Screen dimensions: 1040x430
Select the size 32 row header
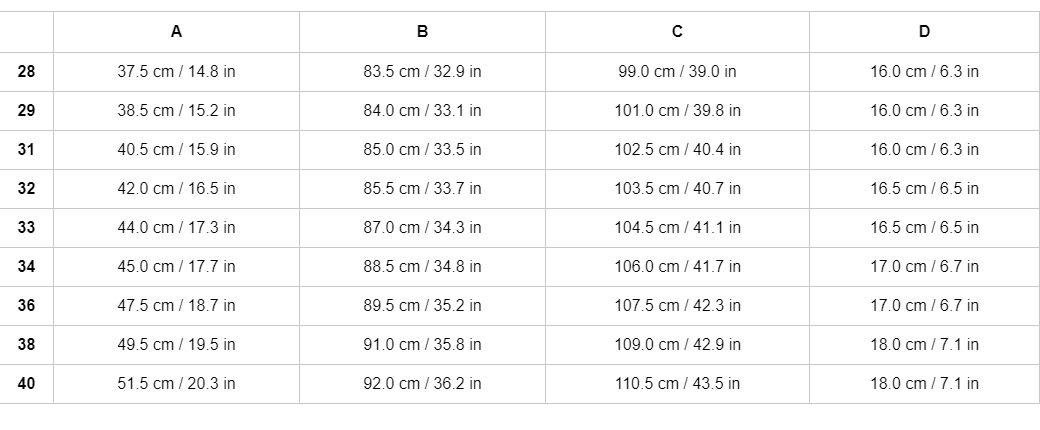click(x=27, y=189)
